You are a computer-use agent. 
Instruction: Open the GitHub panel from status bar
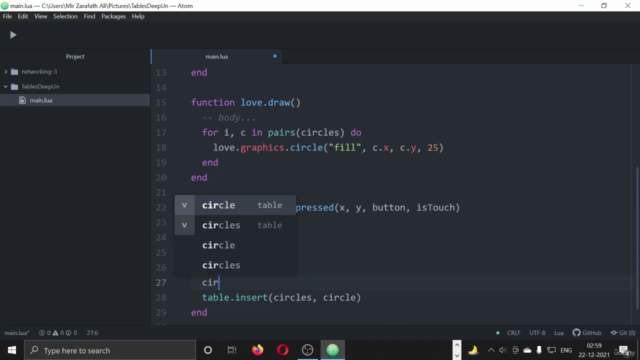click(587, 333)
